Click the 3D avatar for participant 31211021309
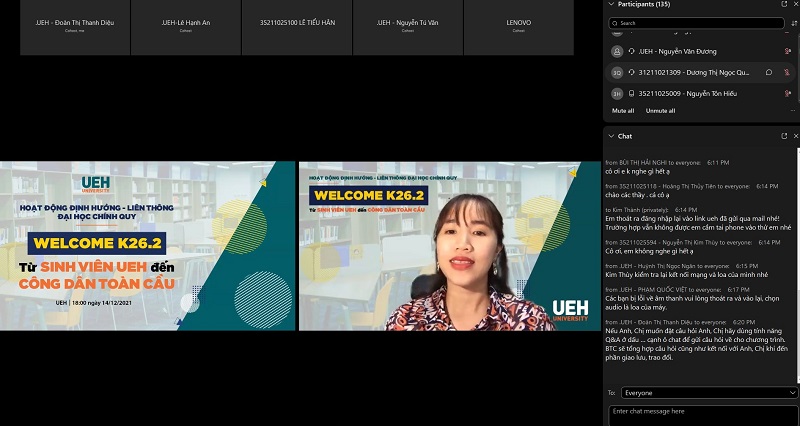The height and width of the screenshot is (426, 800). [617, 73]
